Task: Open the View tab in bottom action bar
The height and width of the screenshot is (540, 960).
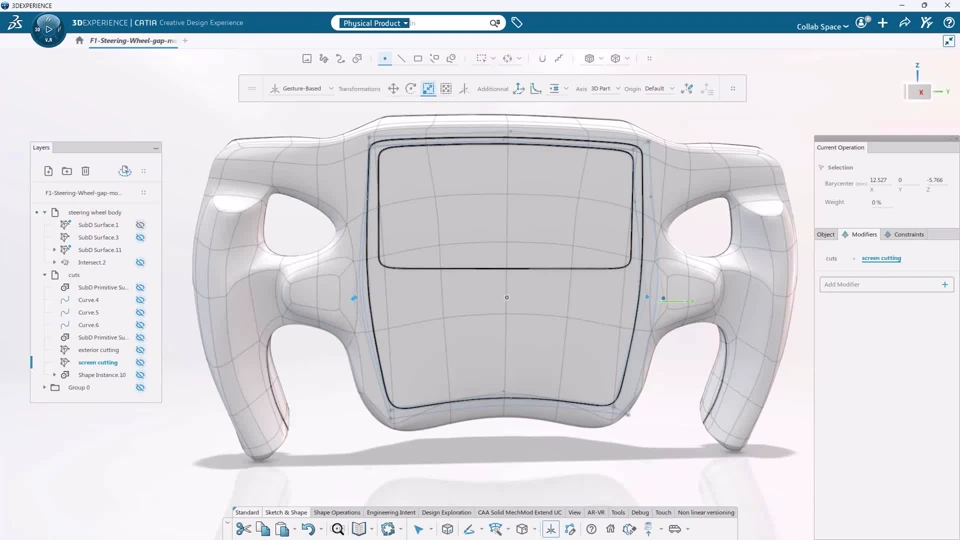Action: pos(574,512)
